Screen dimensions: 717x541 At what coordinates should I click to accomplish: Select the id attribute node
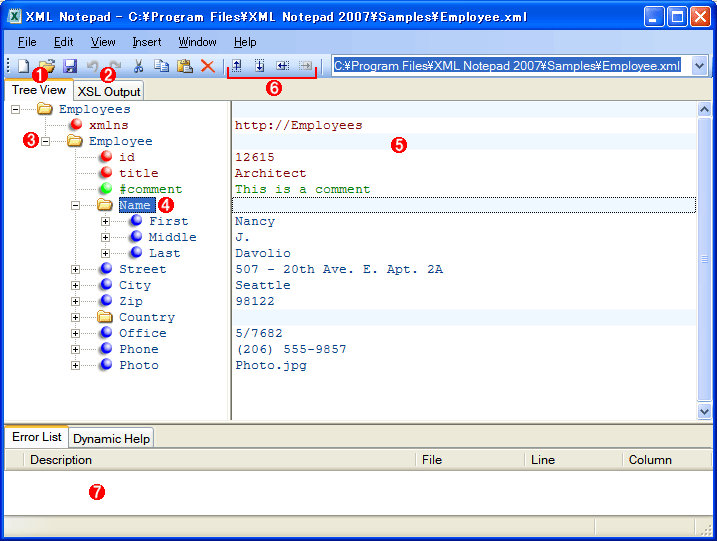click(x=127, y=157)
